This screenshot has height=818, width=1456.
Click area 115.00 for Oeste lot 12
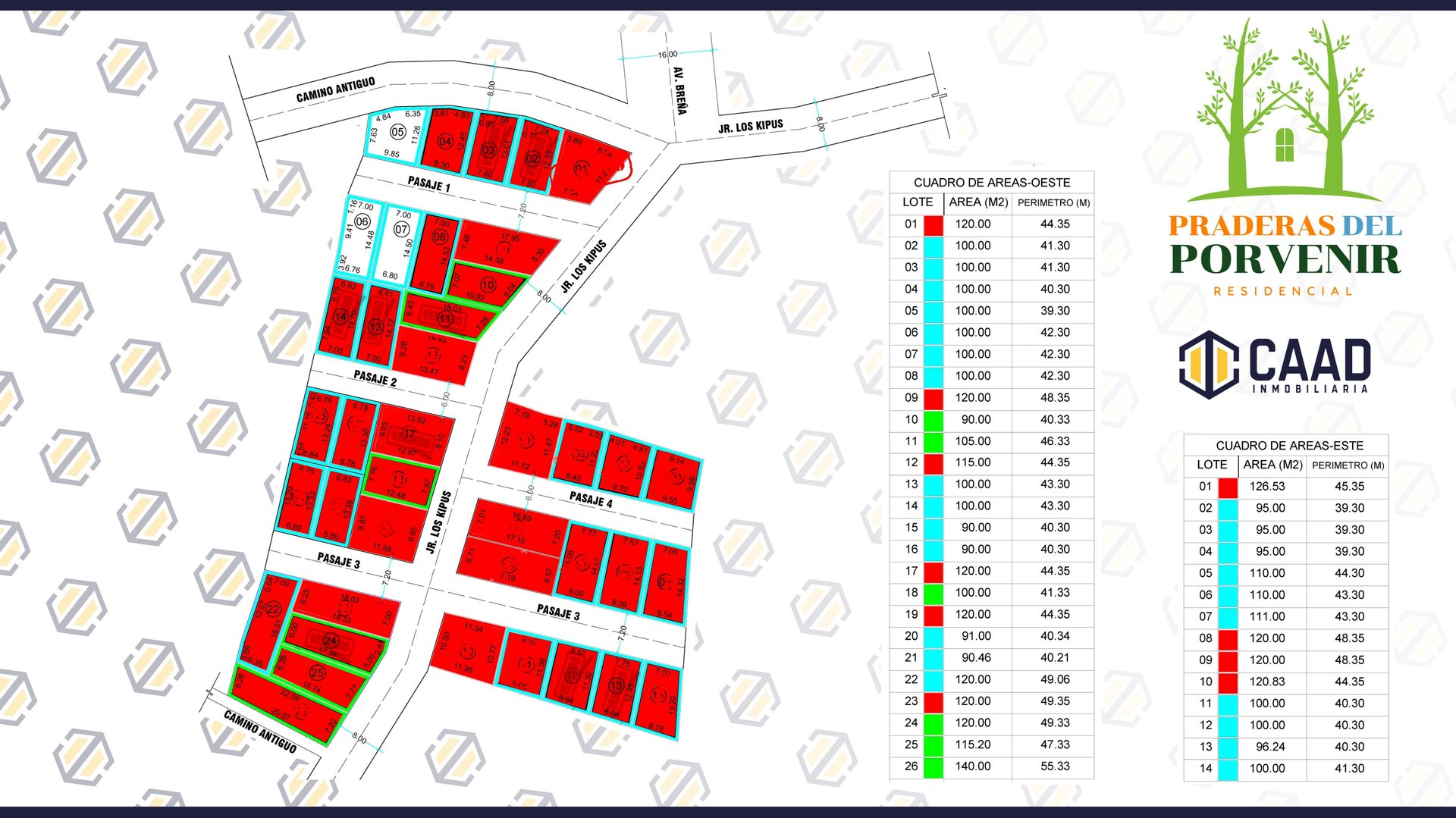point(973,462)
